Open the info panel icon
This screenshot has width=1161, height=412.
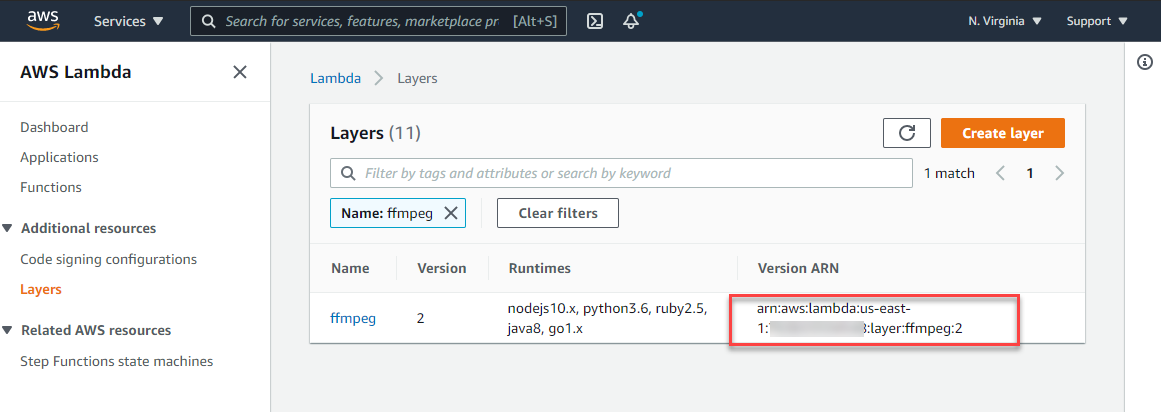(x=1145, y=63)
